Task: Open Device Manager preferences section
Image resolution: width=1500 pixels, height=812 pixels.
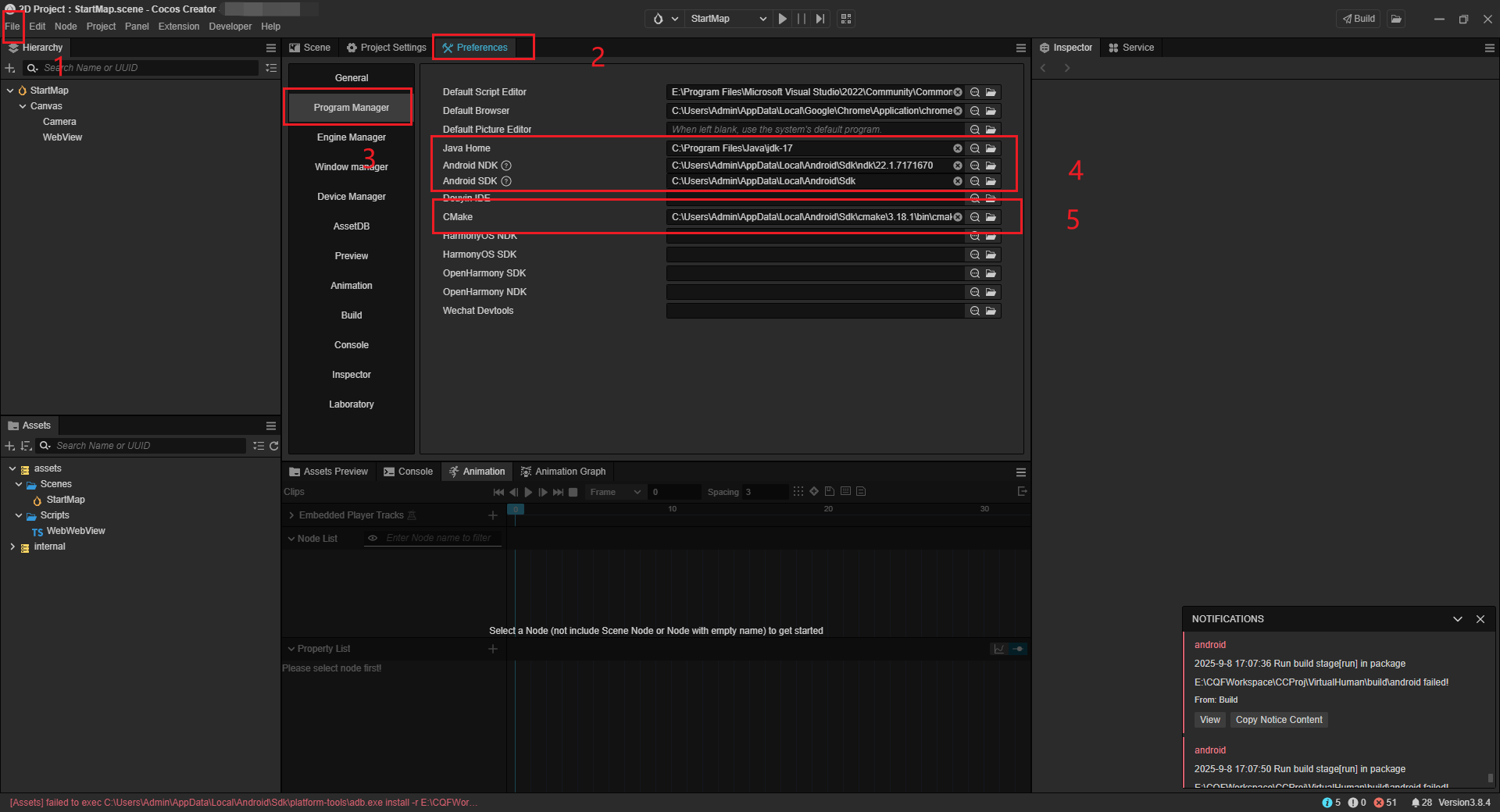Action: pyautogui.click(x=352, y=197)
